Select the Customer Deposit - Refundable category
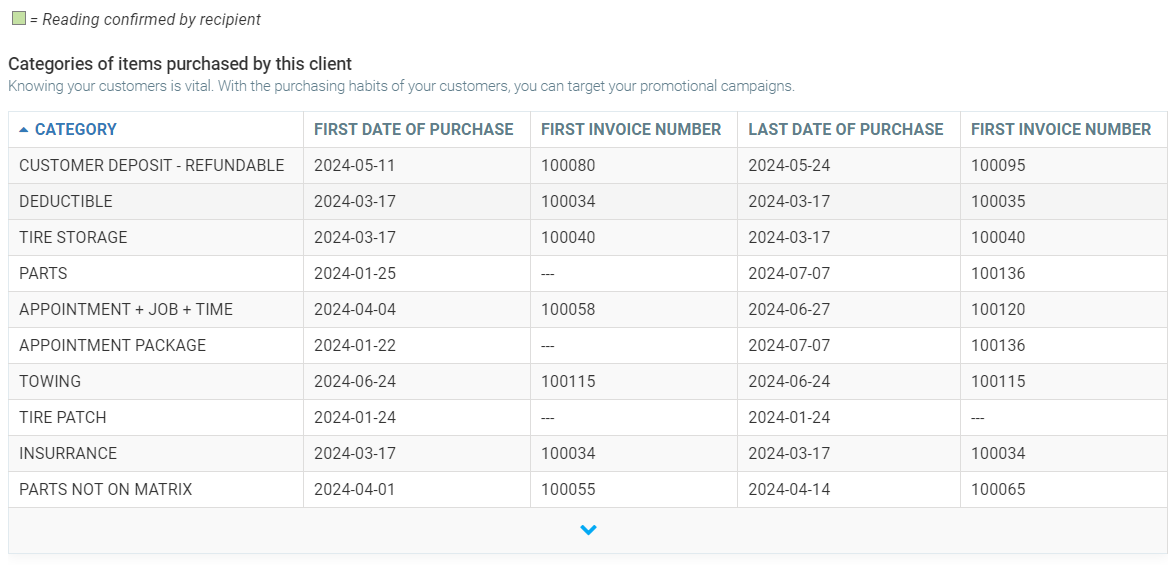 point(151,166)
